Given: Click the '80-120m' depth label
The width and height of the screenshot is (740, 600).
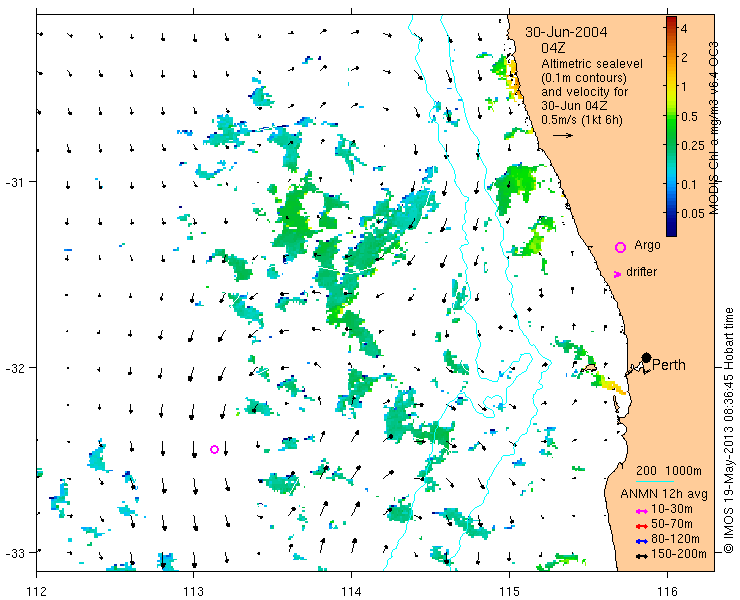Looking at the screenshot, I should point(675,539).
